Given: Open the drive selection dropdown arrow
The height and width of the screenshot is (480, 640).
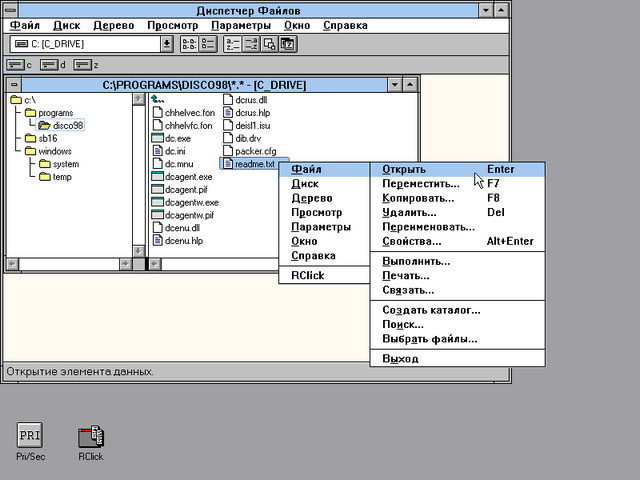Looking at the screenshot, I should click(x=167, y=44).
